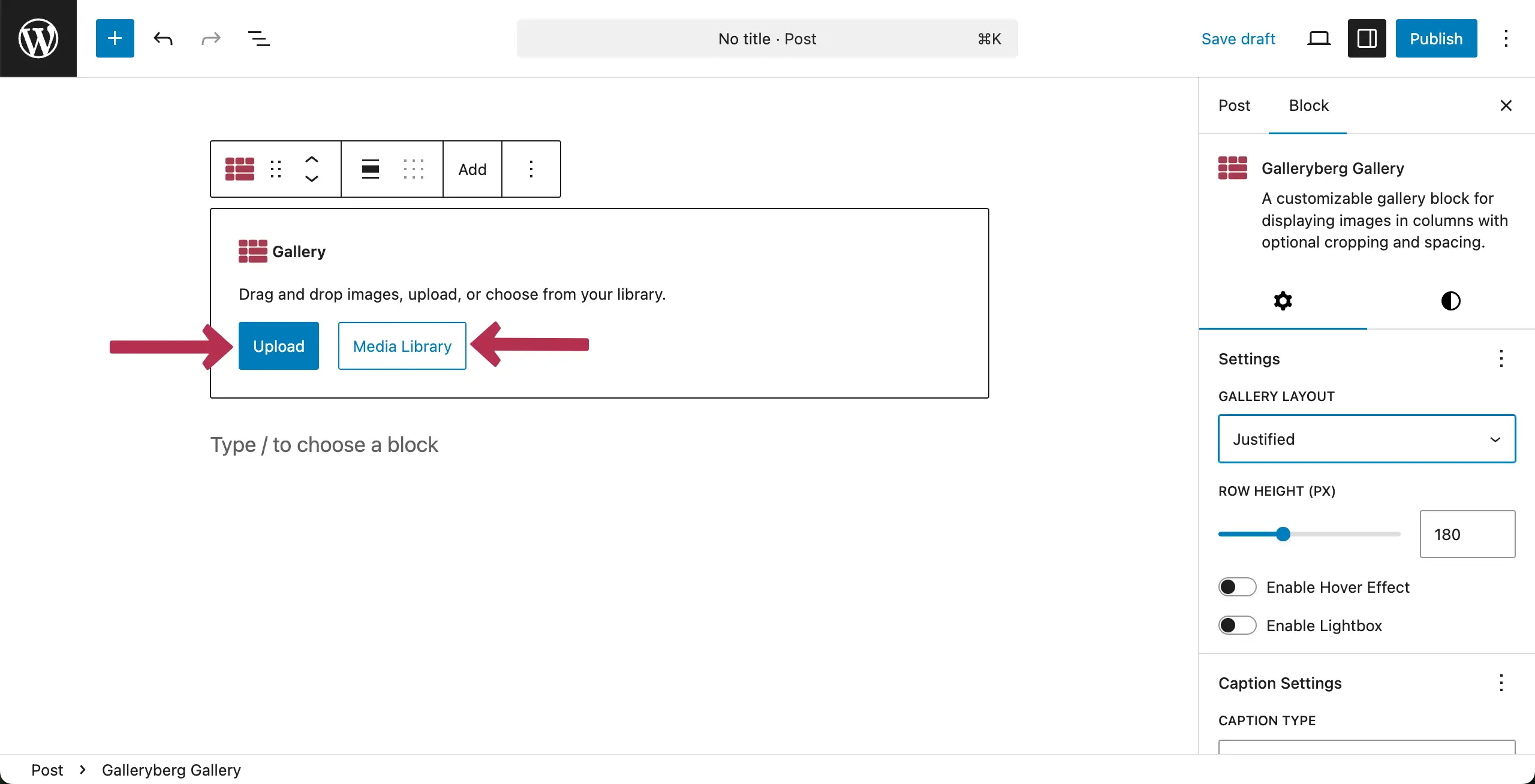
Task: Open the half-circle Styles tab icon
Action: [1450, 301]
